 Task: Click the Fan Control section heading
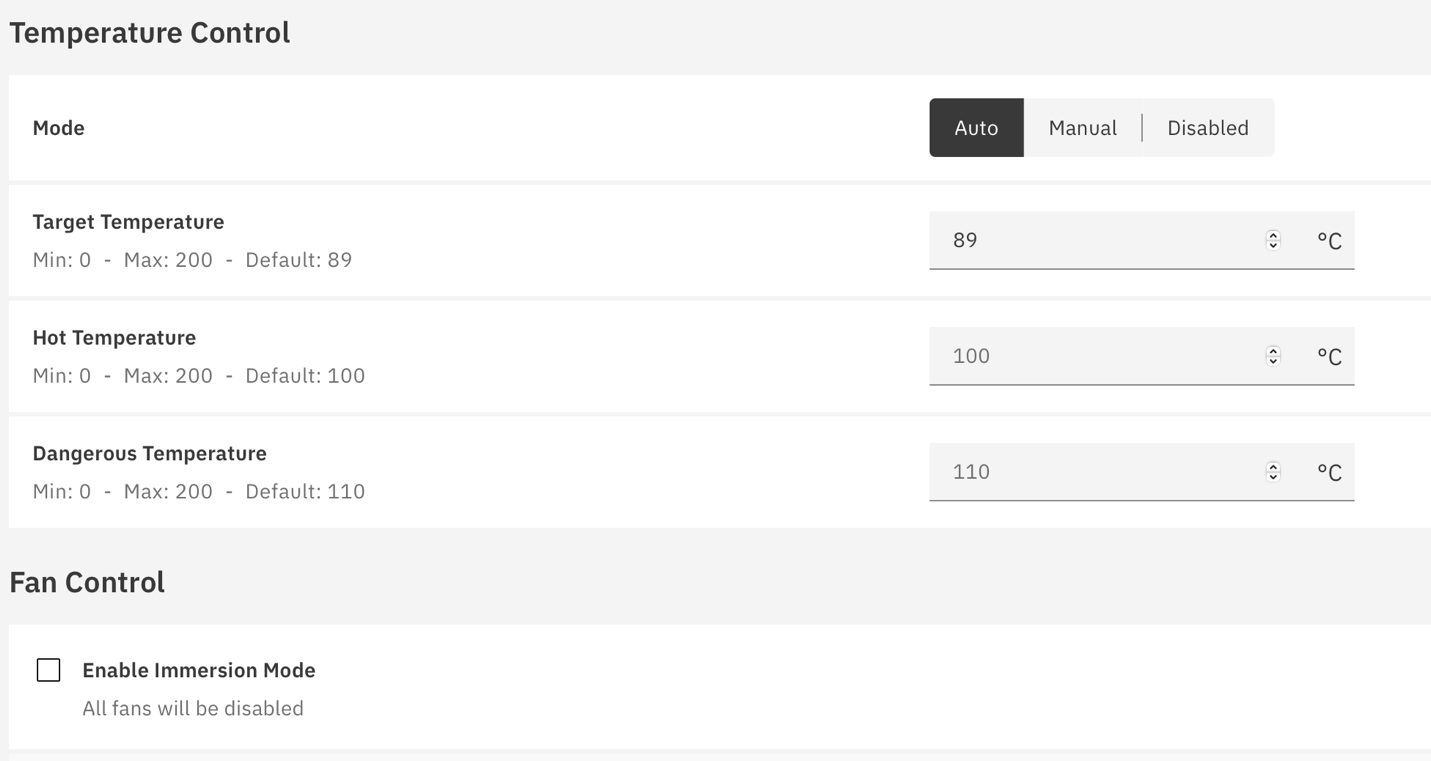87,582
